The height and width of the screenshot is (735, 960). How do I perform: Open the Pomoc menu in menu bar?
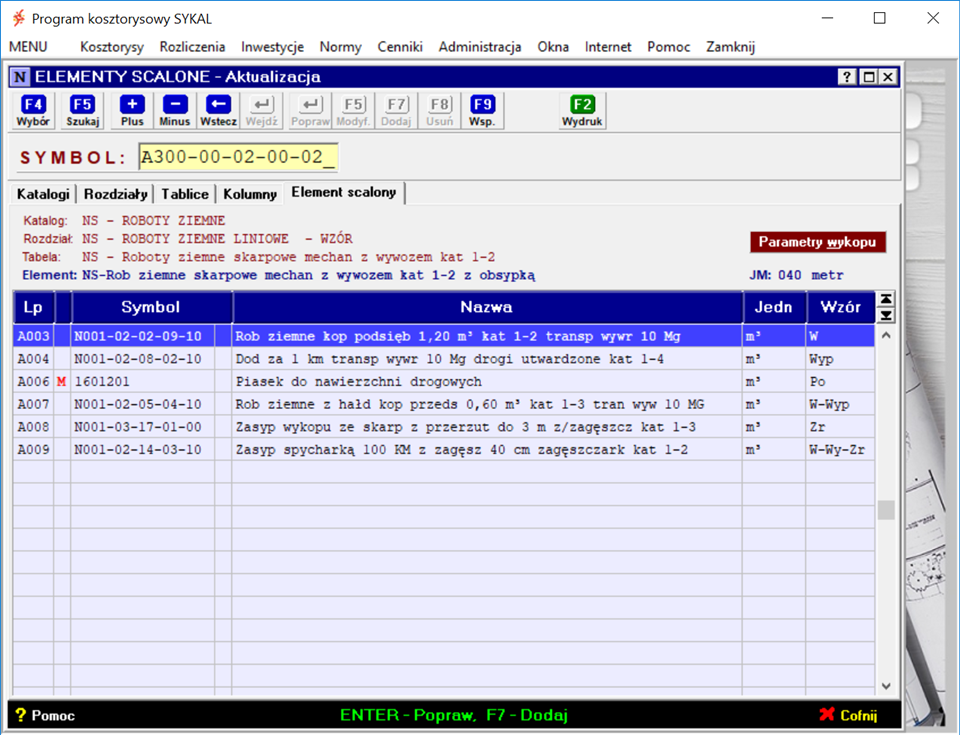point(669,47)
